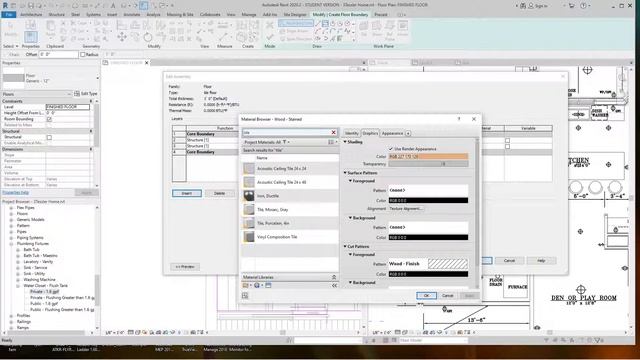Click the Wood - Finish cut pattern field
The width and height of the screenshot is (640, 360).
tap(428, 264)
